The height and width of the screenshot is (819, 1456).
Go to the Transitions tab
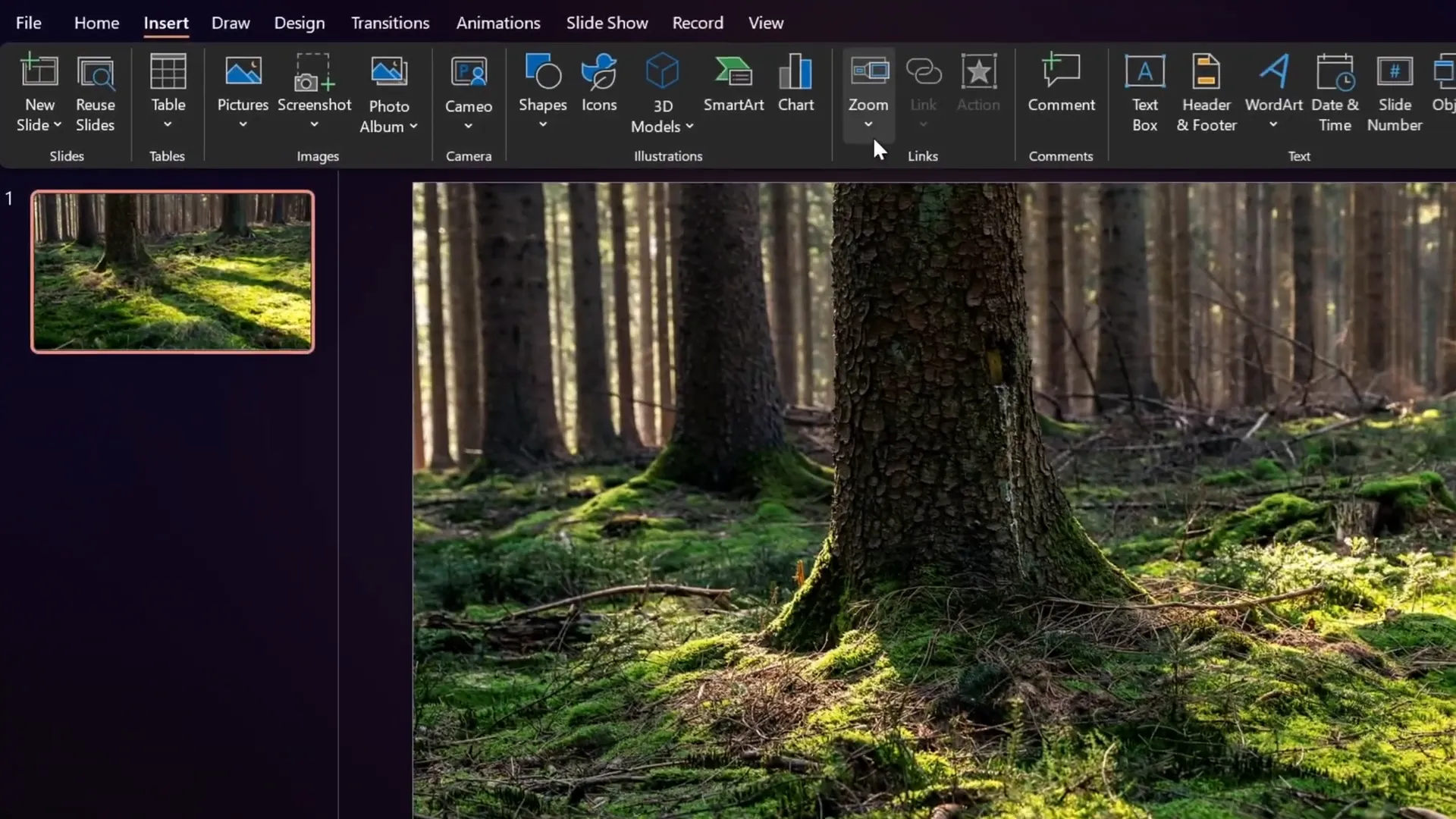pyautogui.click(x=390, y=23)
